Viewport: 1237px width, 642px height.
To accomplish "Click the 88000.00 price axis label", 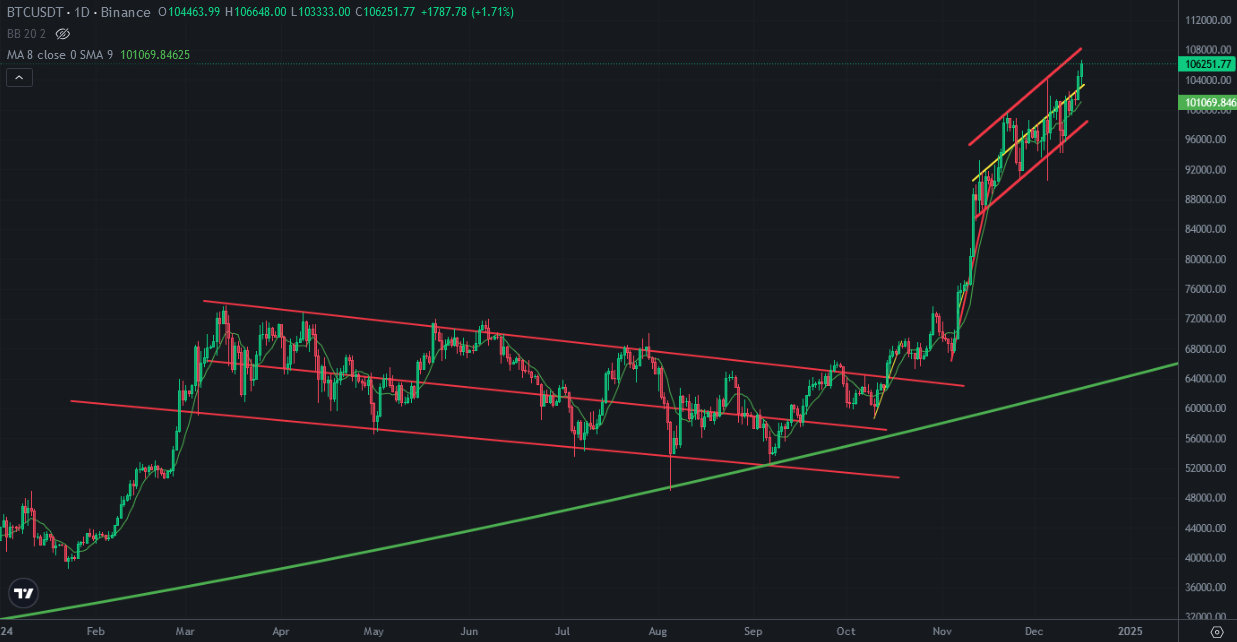I will (1208, 200).
